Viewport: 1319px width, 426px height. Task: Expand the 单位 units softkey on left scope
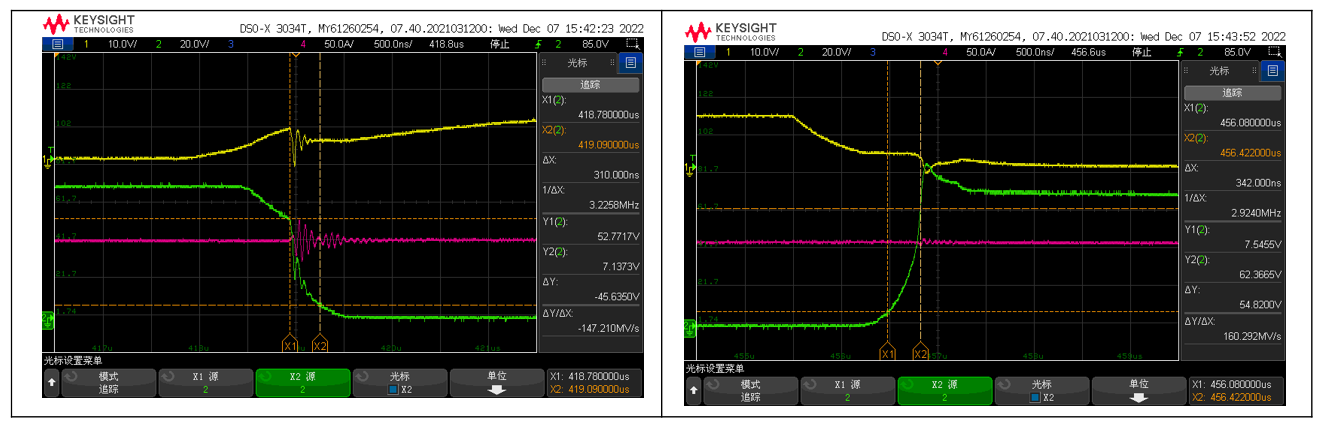tap(496, 383)
